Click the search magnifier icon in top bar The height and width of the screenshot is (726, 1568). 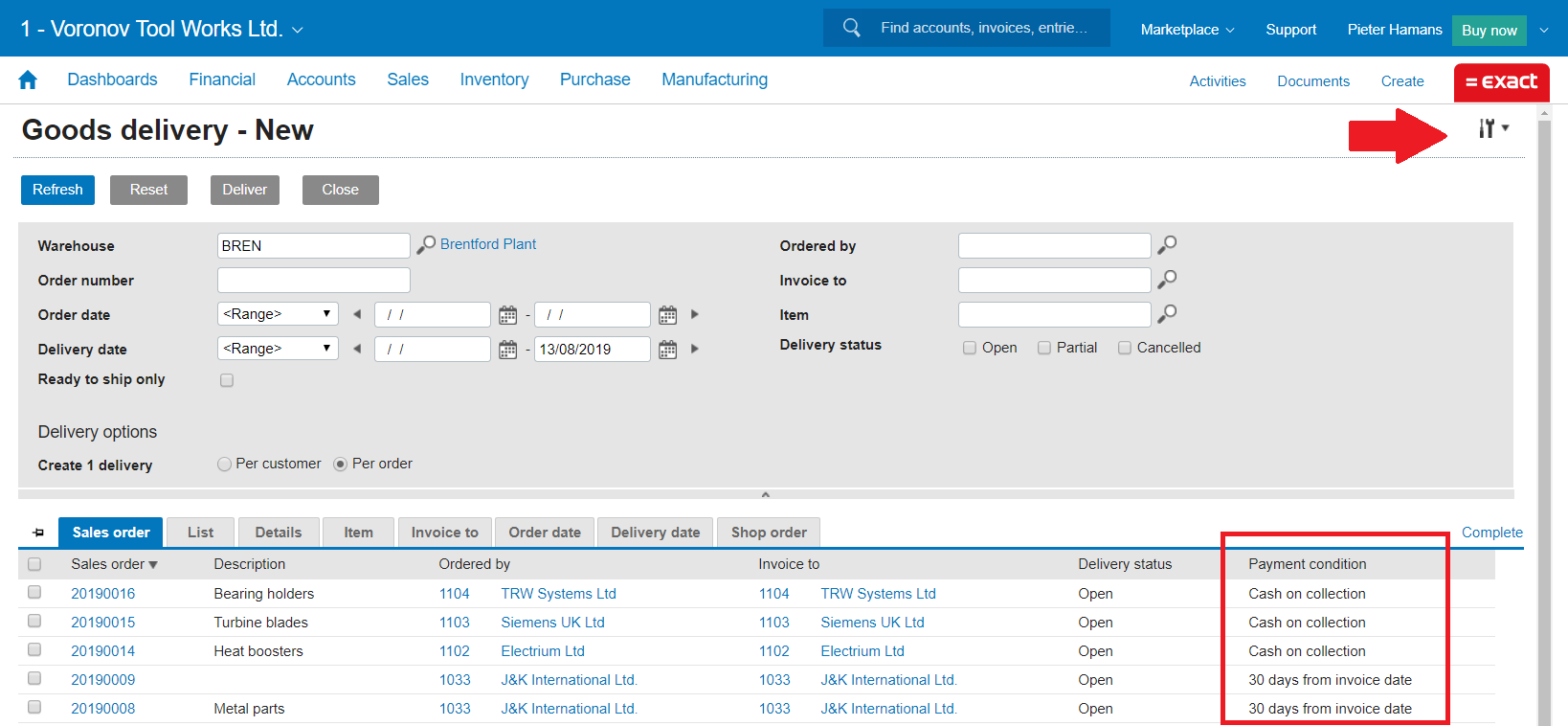pyautogui.click(x=851, y=28)
